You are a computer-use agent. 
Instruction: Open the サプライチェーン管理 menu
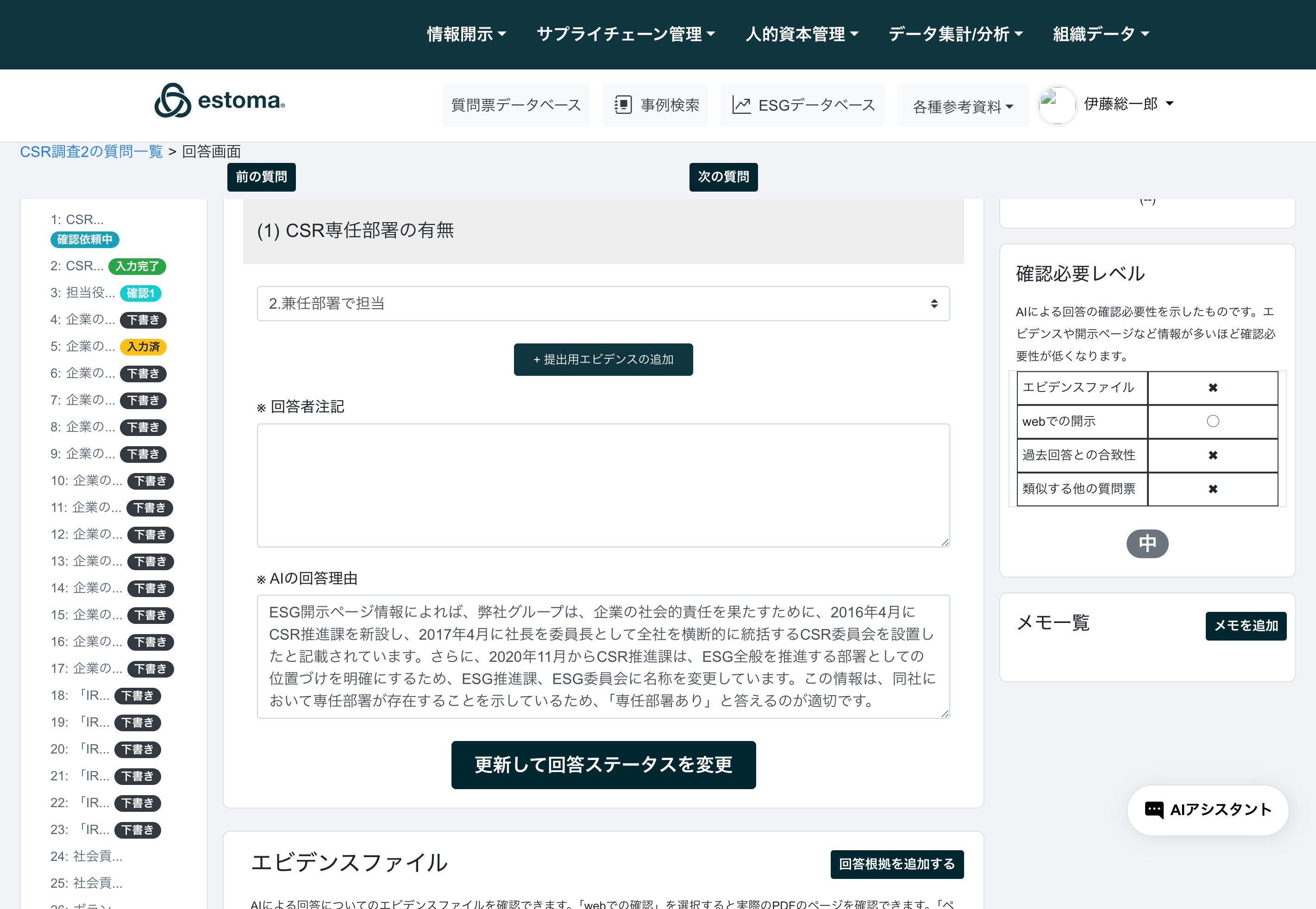click(x=626, y=34)
